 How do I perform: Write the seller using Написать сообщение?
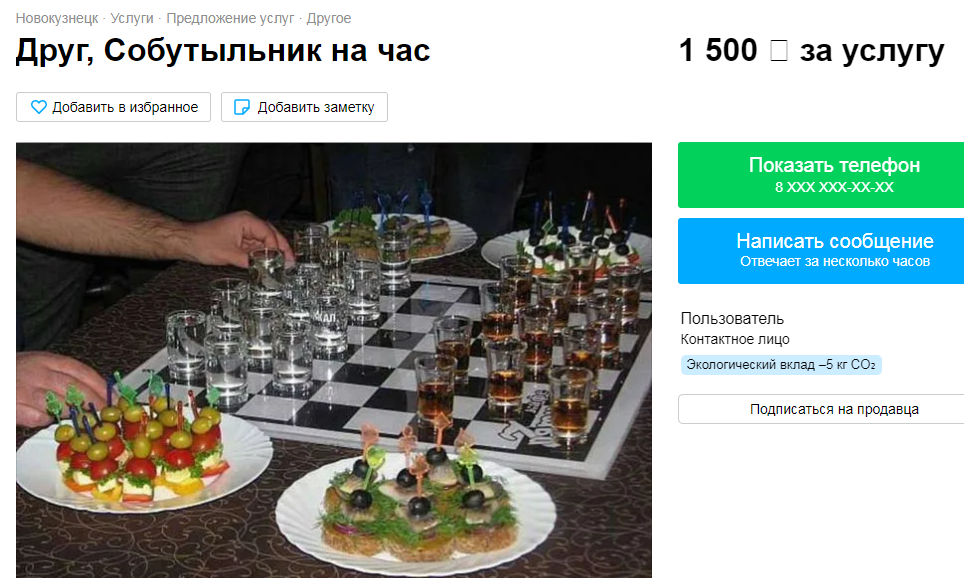pos(821,251)
